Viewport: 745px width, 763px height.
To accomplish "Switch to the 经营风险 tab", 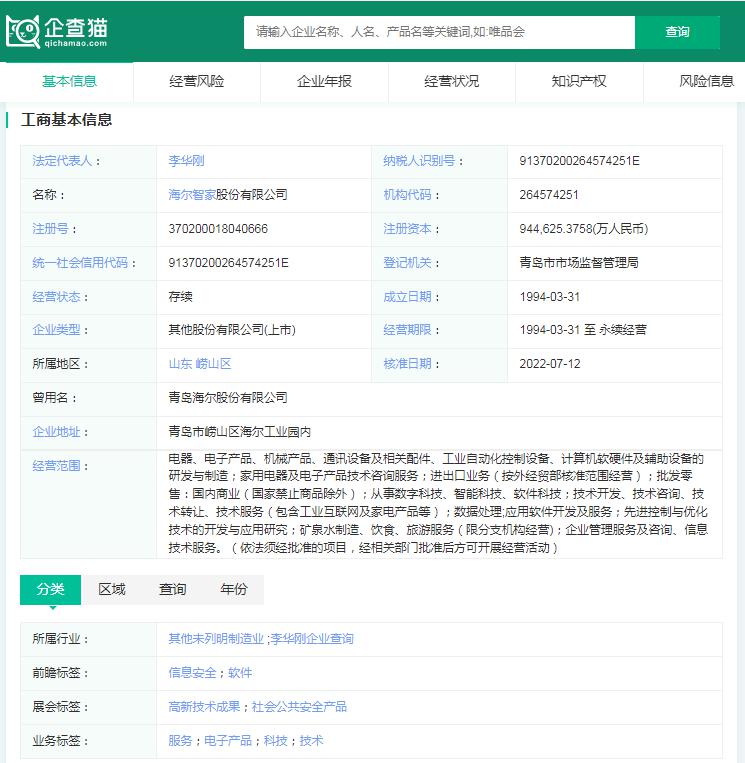I will point(196,81).
